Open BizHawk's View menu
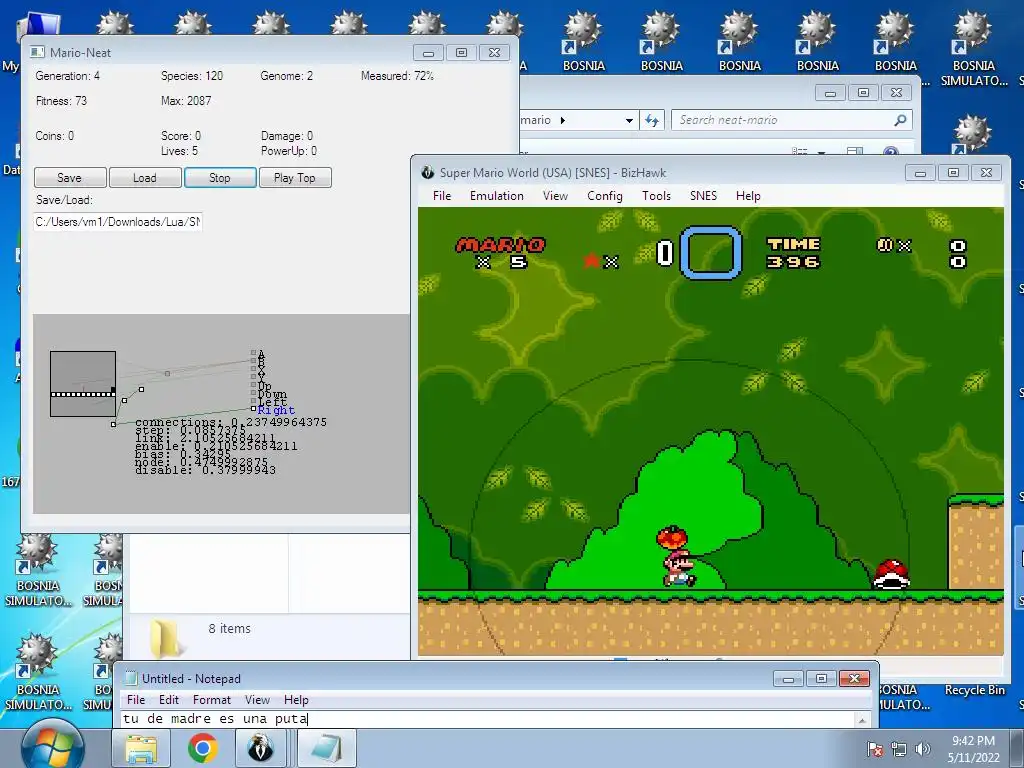 [555, 196]
